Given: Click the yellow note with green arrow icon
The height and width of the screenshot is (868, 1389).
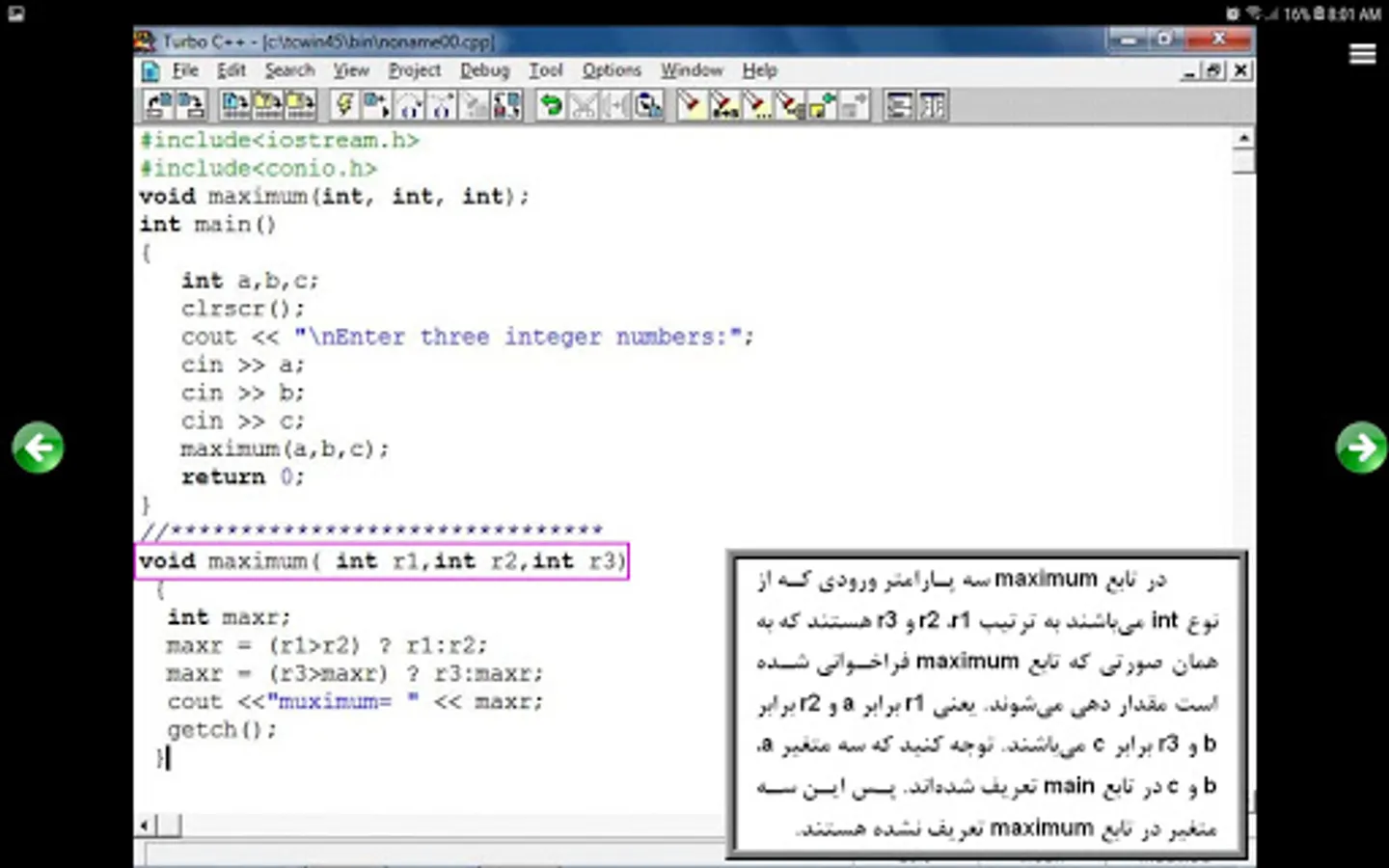Looking at the screenshot, I should click(x=822, y=105).
